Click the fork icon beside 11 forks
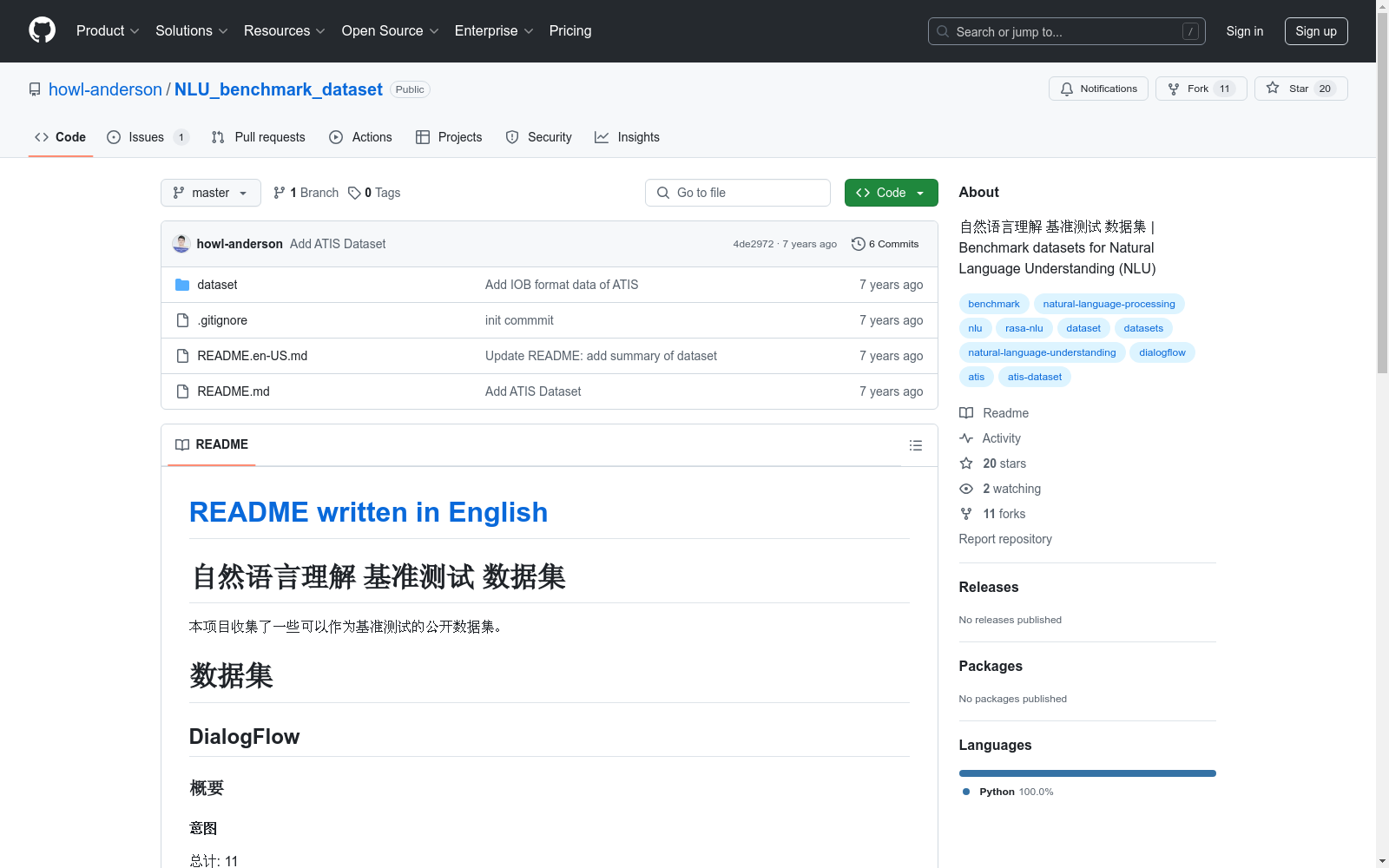 966,514
